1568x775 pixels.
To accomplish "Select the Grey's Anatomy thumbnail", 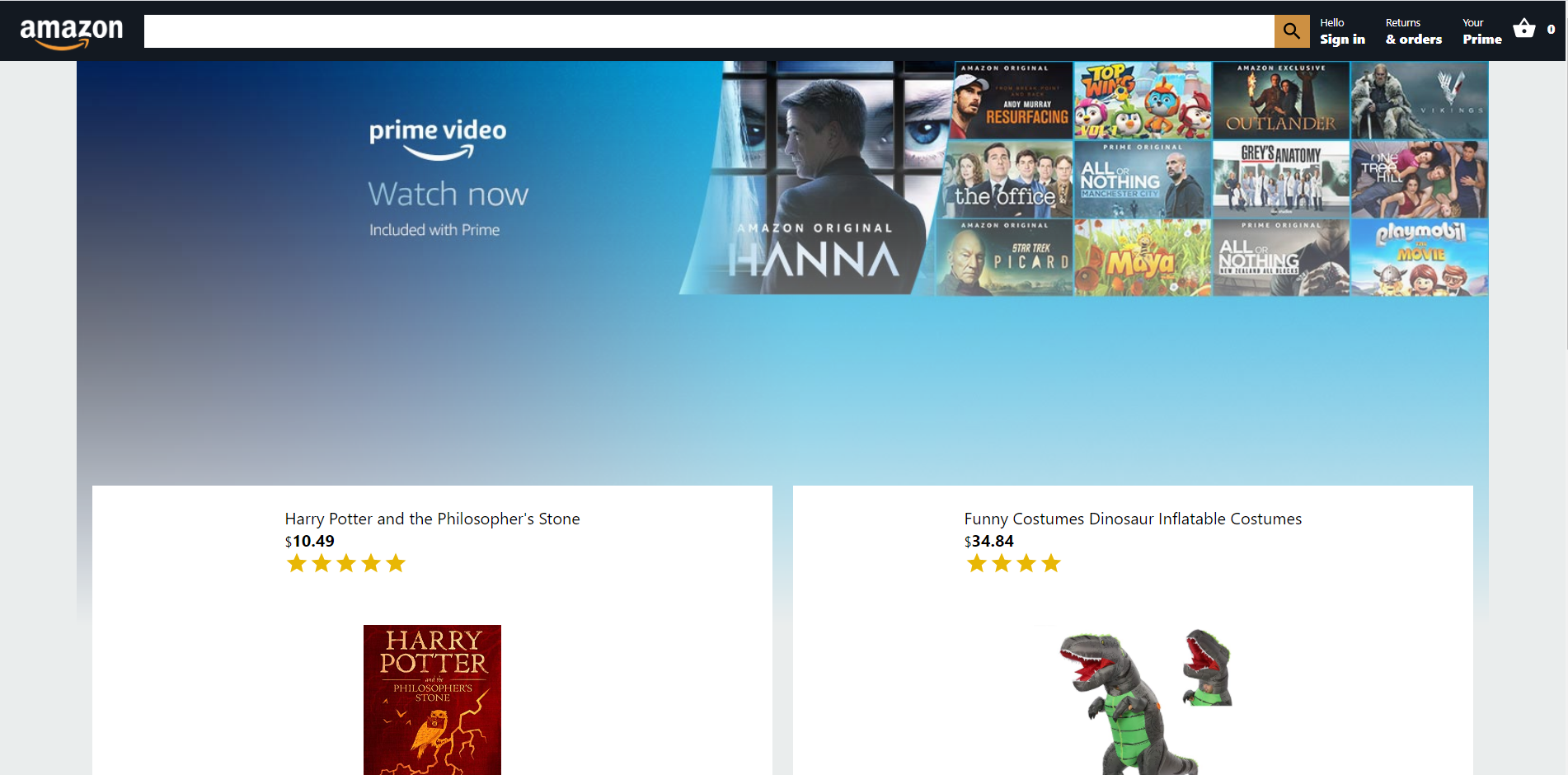I will pyautogui.click(x=1281, y=179).
